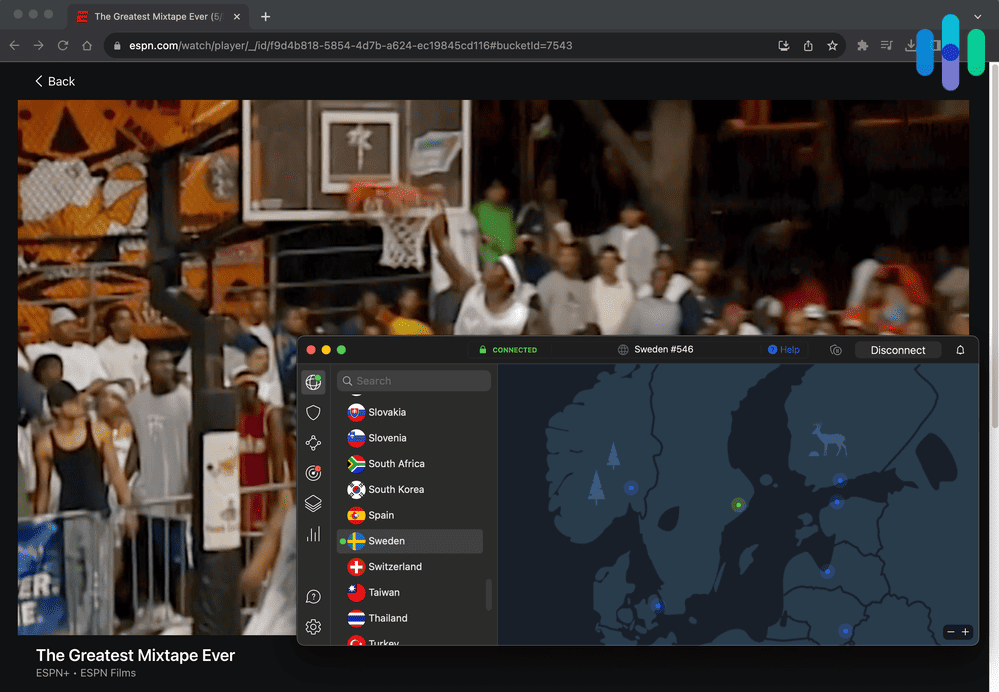Open the VPN servers globe panel
Screen dimensions: 999x692
314,382
